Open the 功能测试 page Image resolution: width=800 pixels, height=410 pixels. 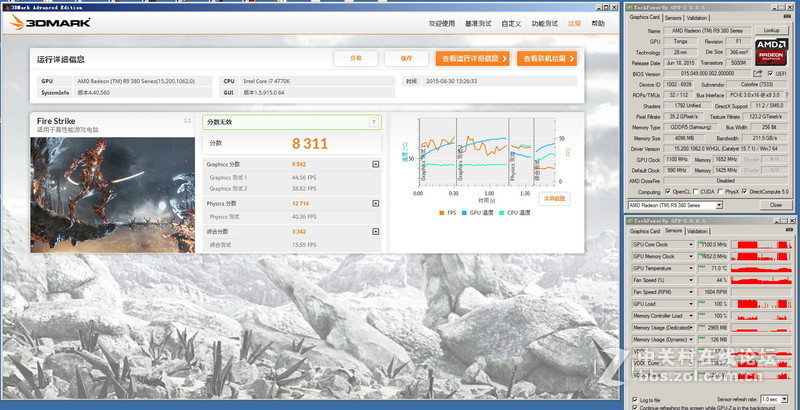(544, 23)
